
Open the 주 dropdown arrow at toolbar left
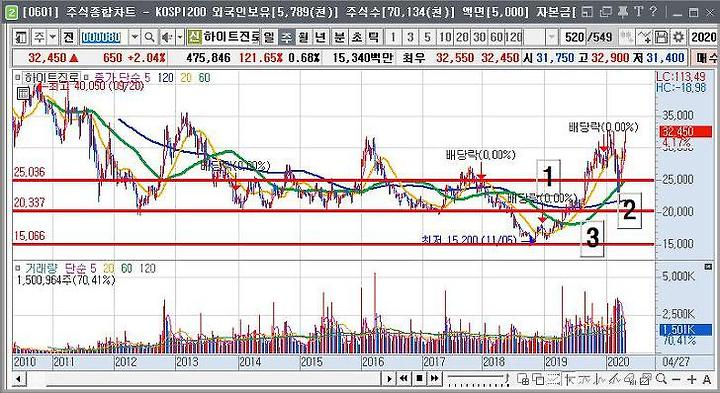pyautogui.click(x=52, y=37)
